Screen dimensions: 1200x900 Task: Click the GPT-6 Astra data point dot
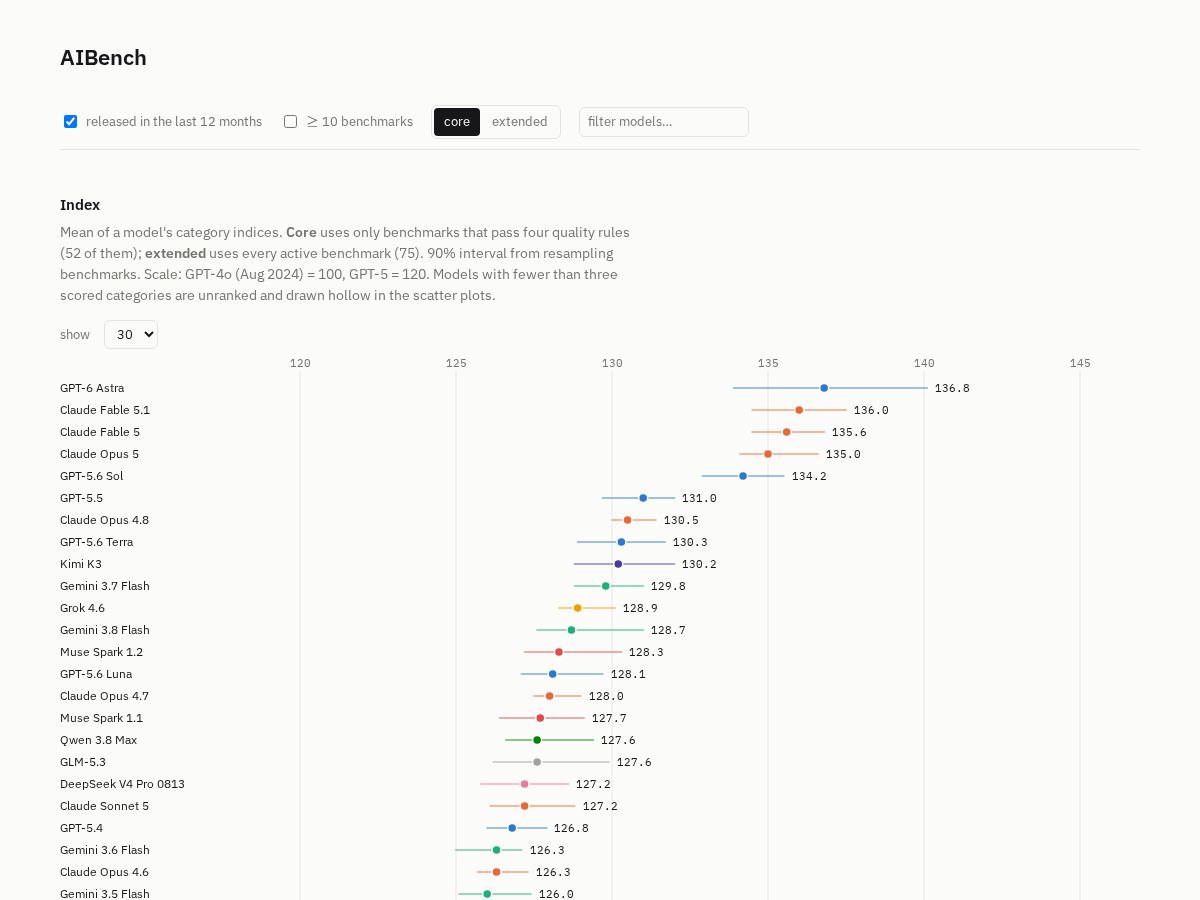tap(824, 388)
